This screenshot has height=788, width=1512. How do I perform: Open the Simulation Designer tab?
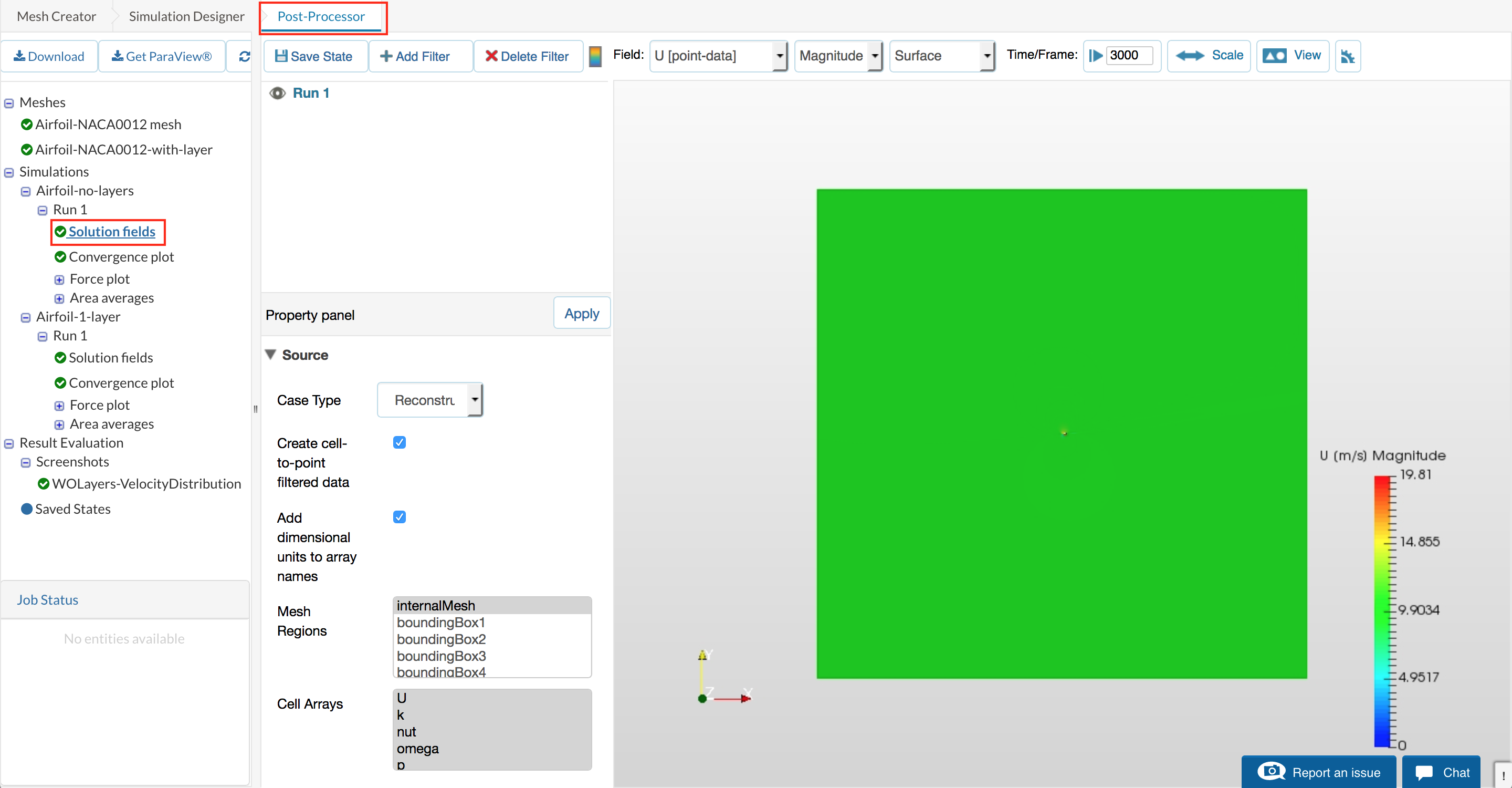(x=186, y=16)
